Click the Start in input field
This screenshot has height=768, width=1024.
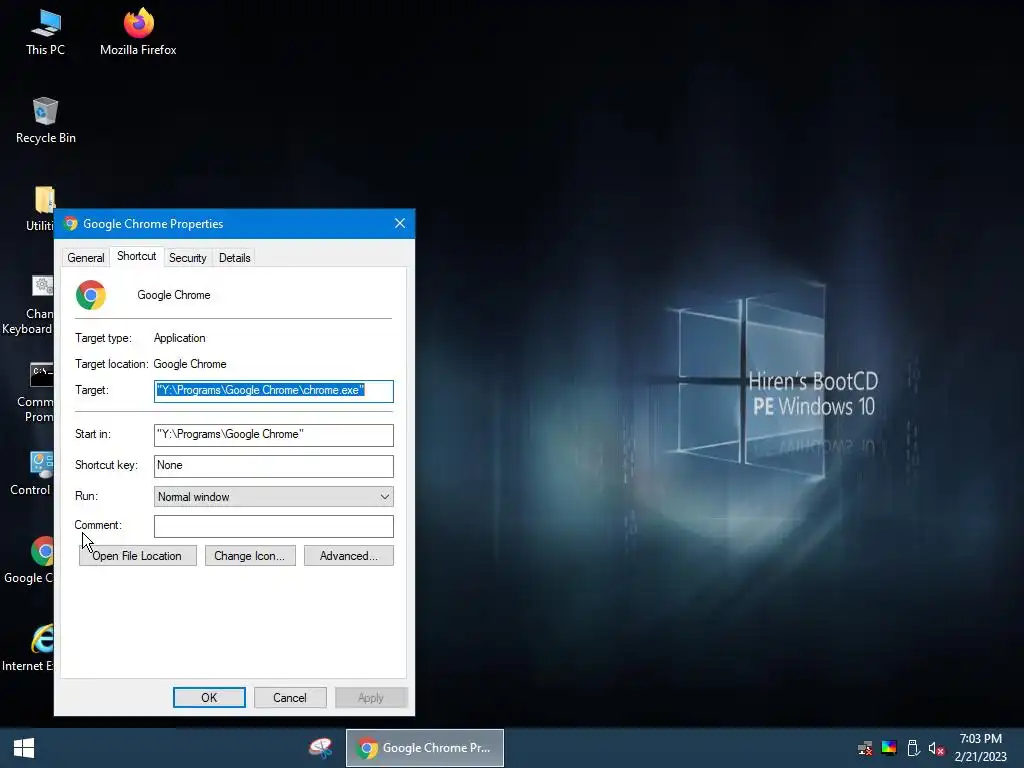coord(274,435)
